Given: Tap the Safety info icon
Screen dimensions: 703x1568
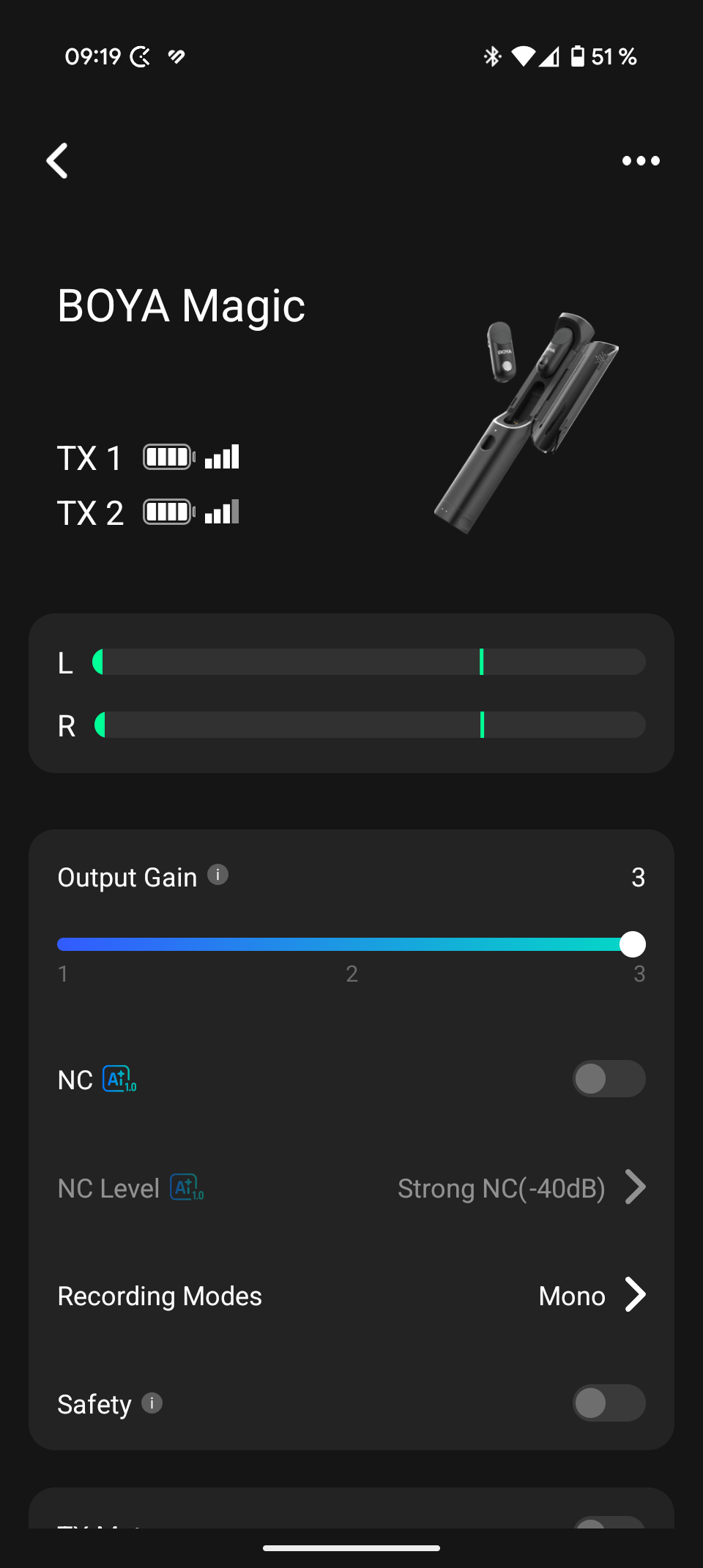Looking at the screenshot, I should tap(152, 1403).
